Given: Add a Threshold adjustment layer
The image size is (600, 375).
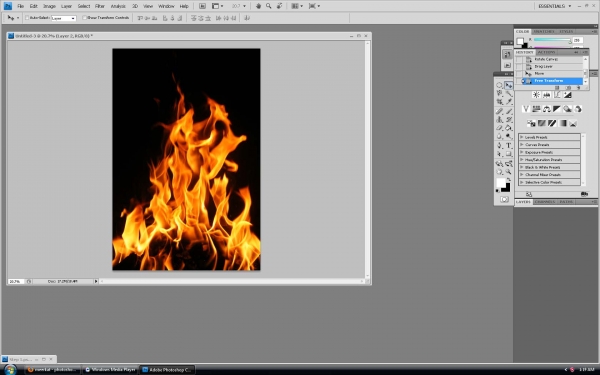Looking at the screenshot, I should pos(552,123).
